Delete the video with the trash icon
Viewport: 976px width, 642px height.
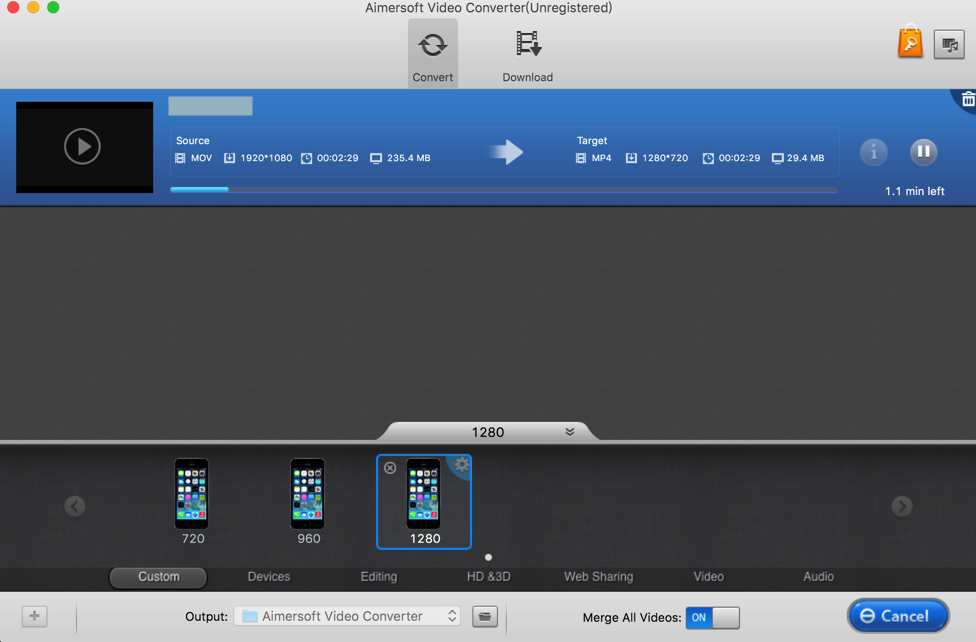(968, 100)
